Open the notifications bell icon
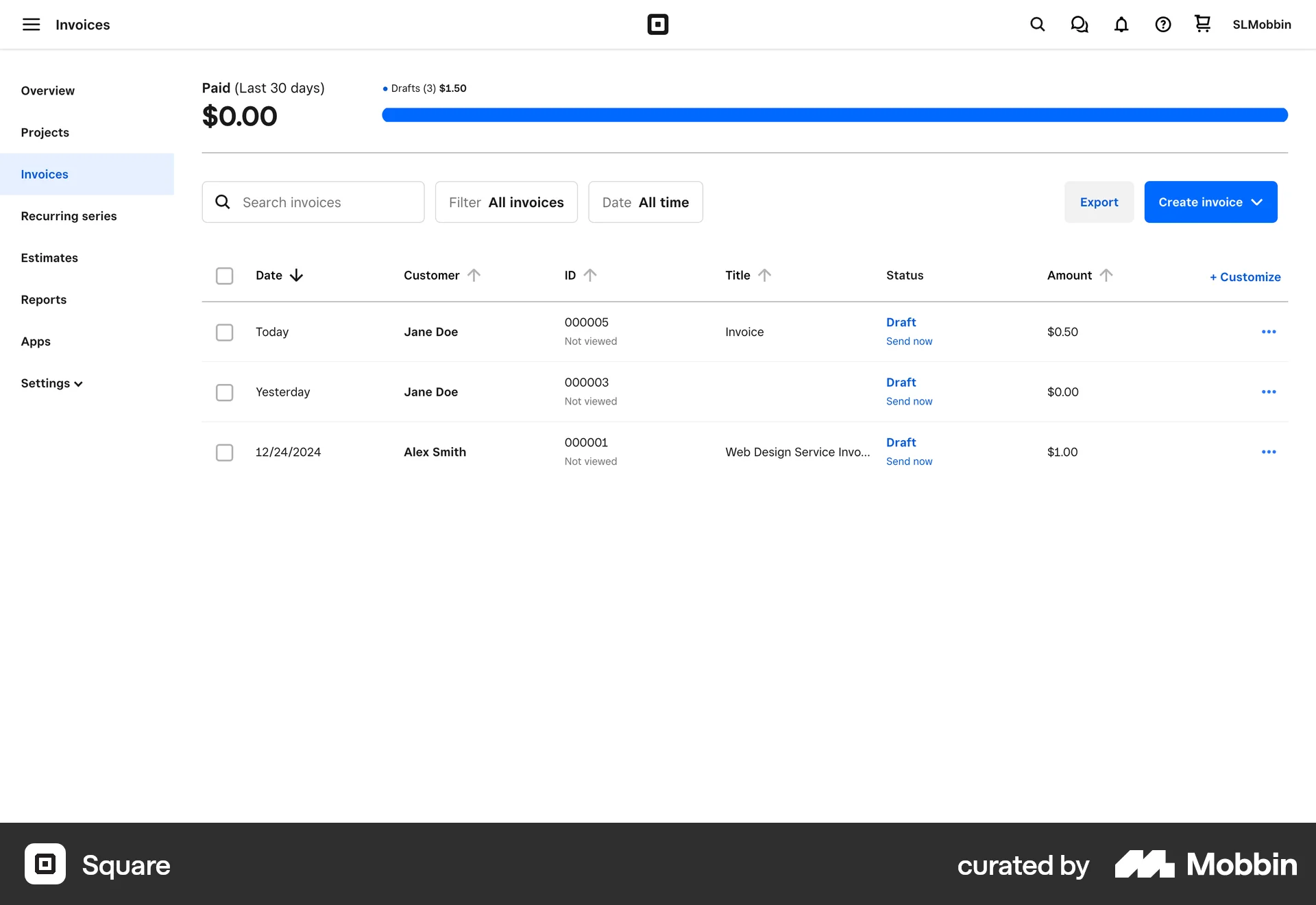1316x905 pixels. [x=1121, y=24]
